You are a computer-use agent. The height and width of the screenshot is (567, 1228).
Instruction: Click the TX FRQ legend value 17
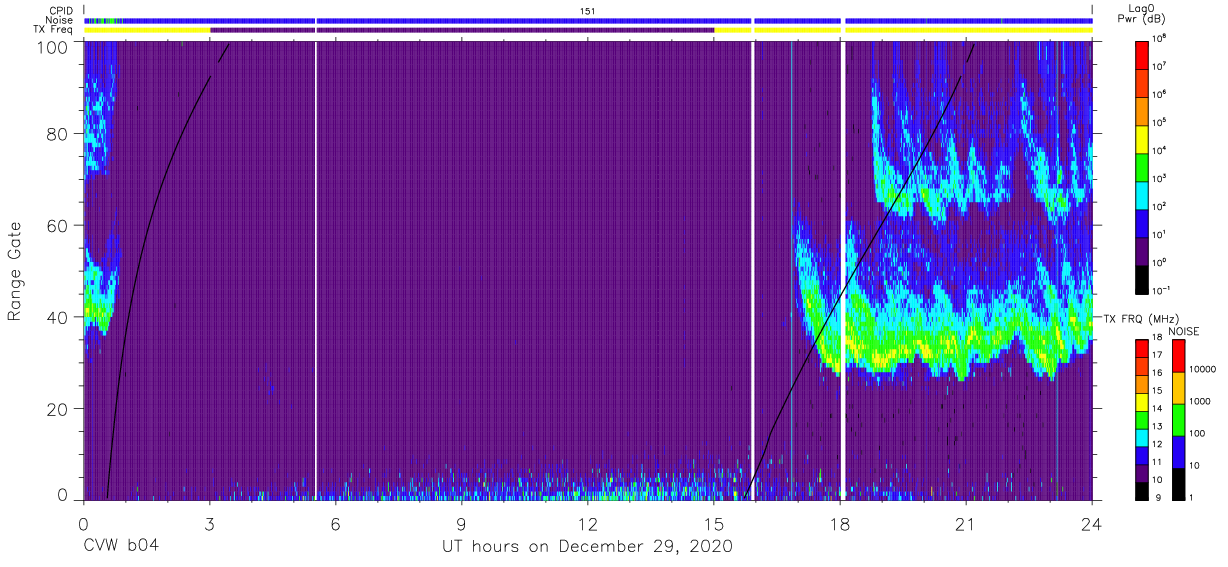point(1158,356)
